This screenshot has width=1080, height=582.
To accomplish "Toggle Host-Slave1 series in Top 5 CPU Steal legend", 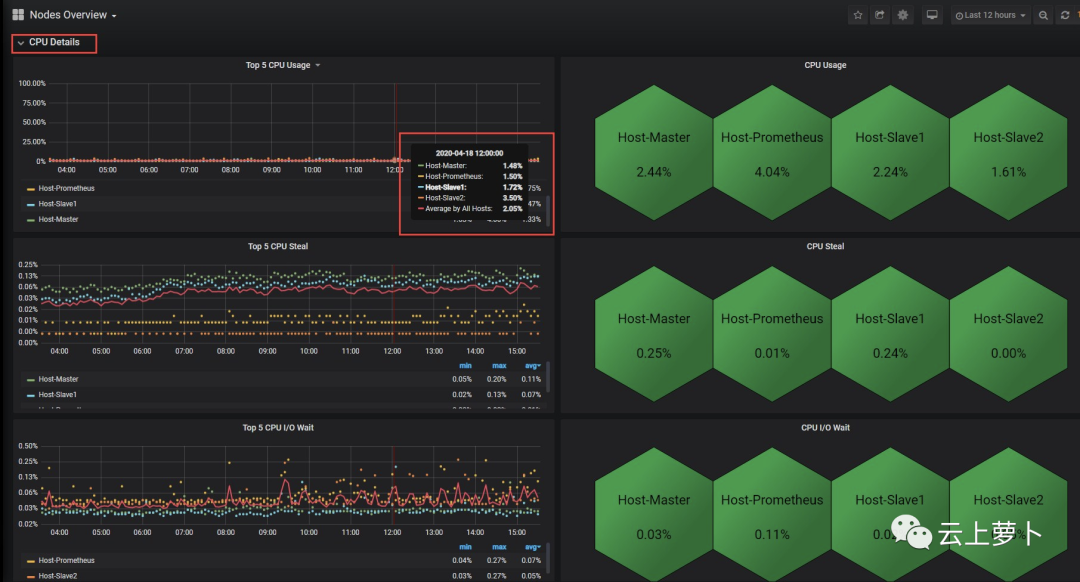I will (57, 395).
